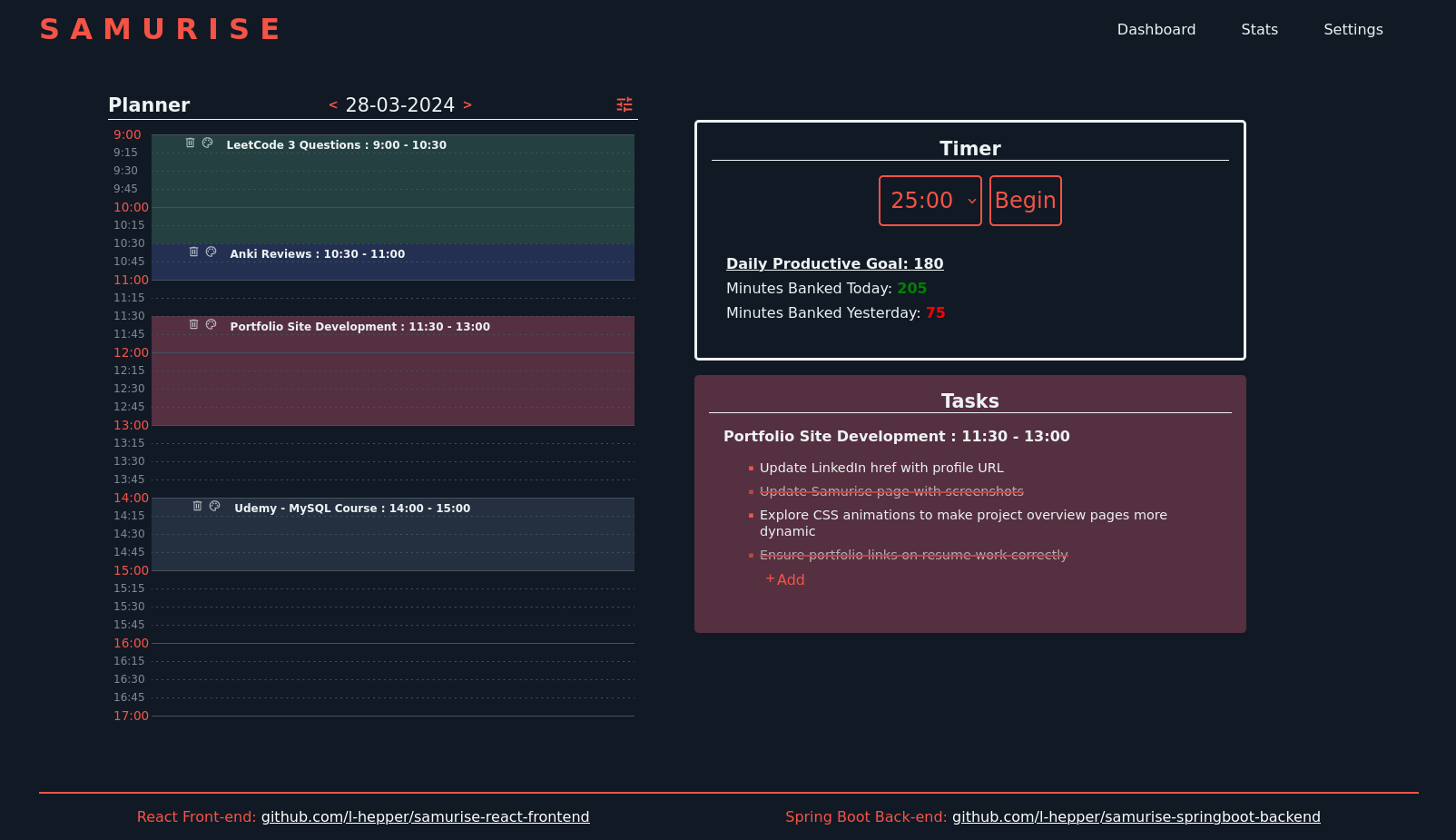Go to previous day with left arrow
Viewport: 1456px width, 840px height.
(x=332, y=104)
